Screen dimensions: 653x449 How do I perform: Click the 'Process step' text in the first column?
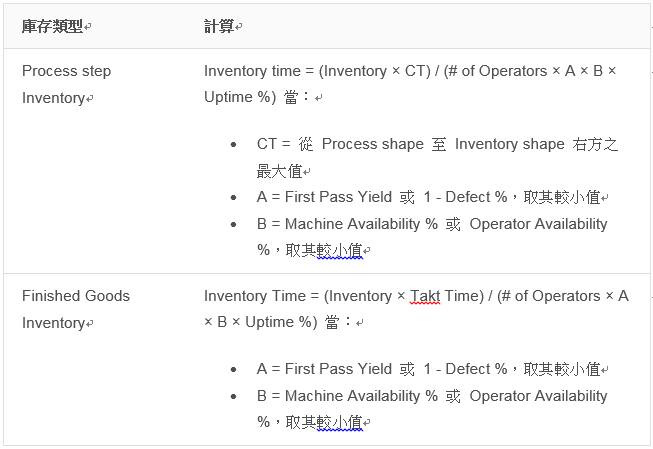66,71
